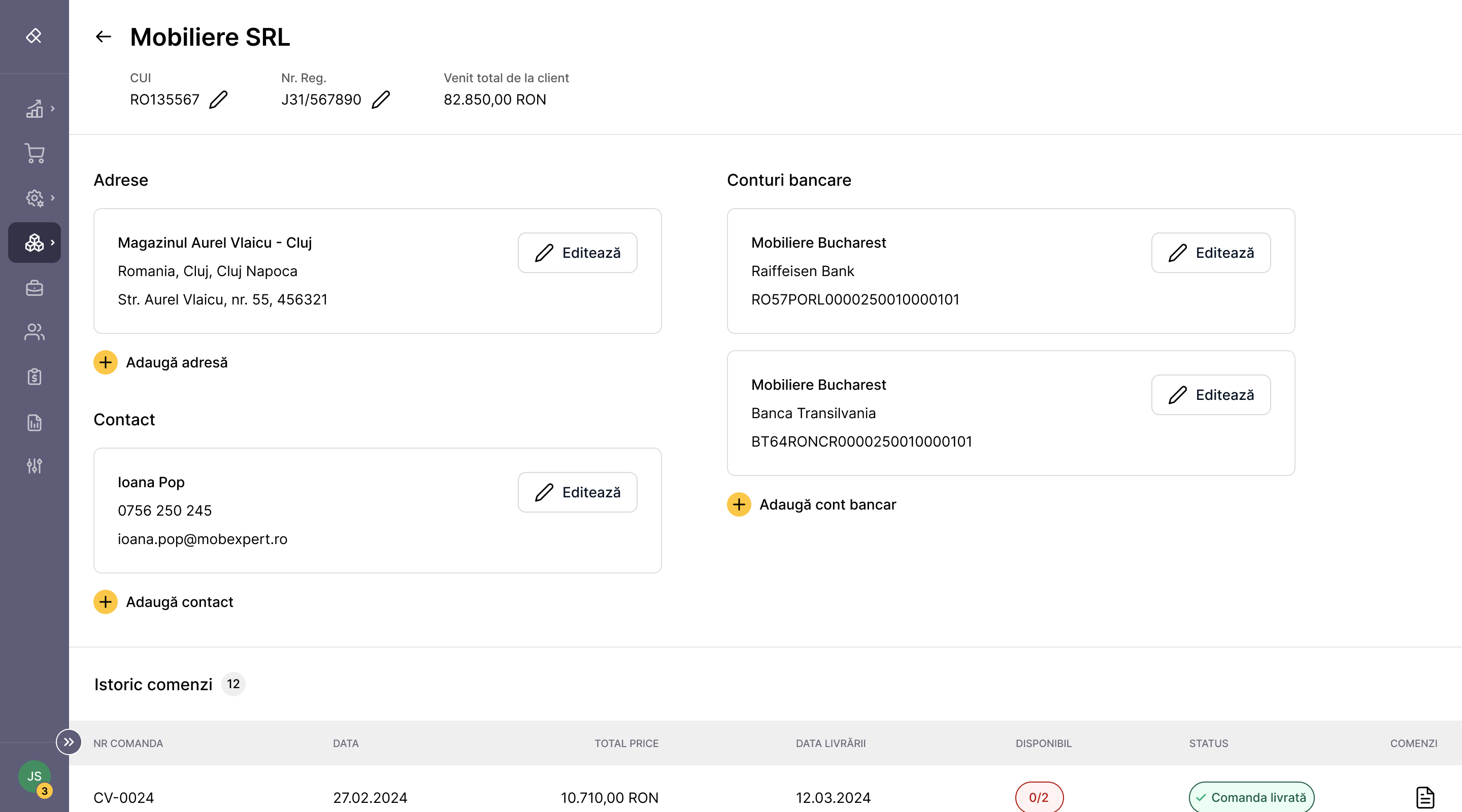Viewport: 1462px width, 812px height.
Task: Click the DISPONIBIL column header
Action: pyautogui.click(x=1044, y=743)
